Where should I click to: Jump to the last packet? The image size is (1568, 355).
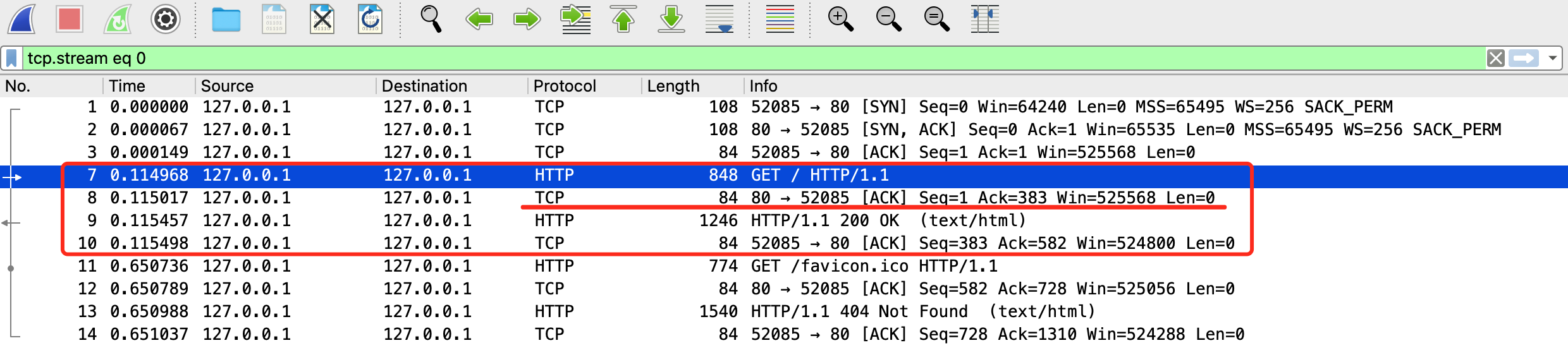click(671, 19)
